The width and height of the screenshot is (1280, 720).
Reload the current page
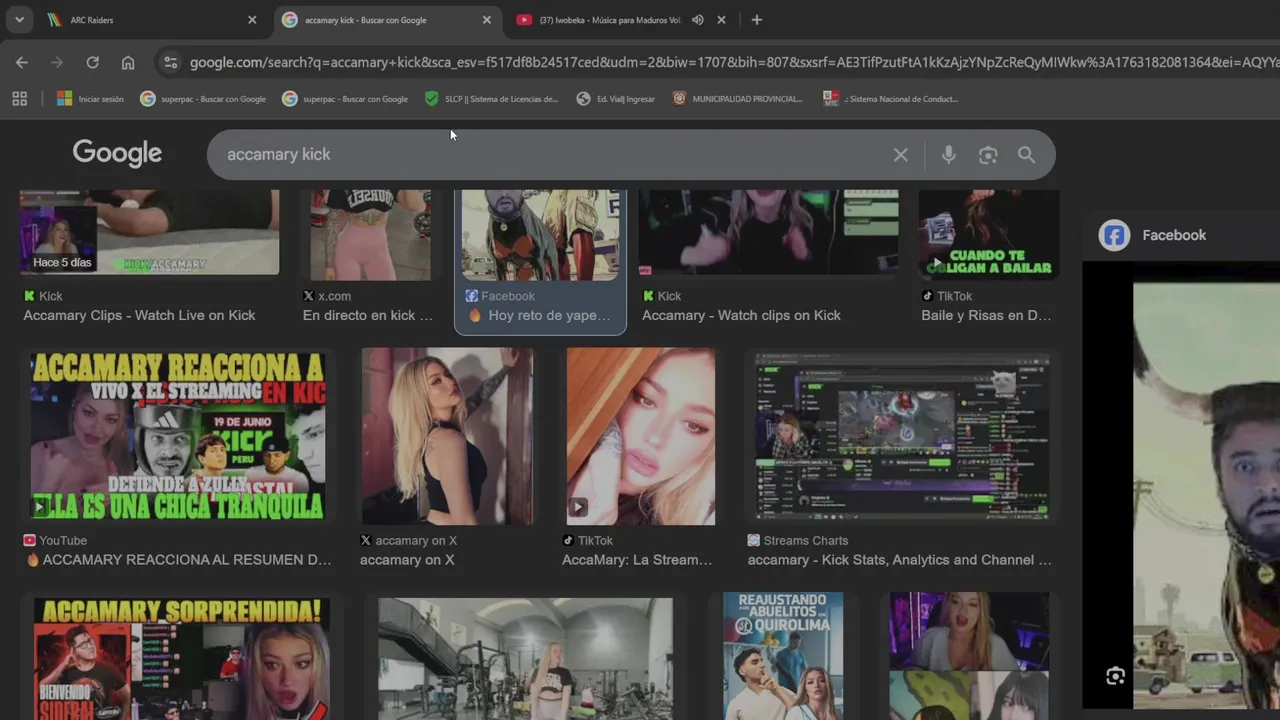click(92, 62)
